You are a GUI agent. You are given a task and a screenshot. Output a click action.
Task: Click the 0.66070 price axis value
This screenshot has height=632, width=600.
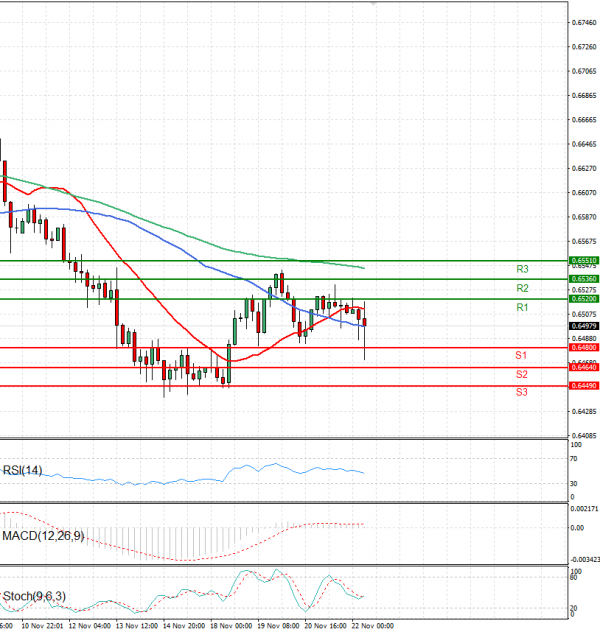tap(584, 193)
